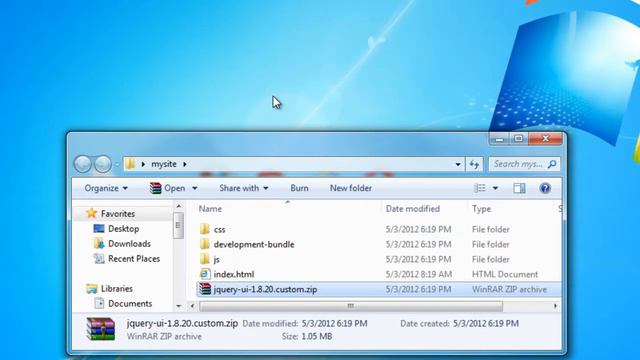Maximize the mysite Explorer window

(x=518, y=139)
